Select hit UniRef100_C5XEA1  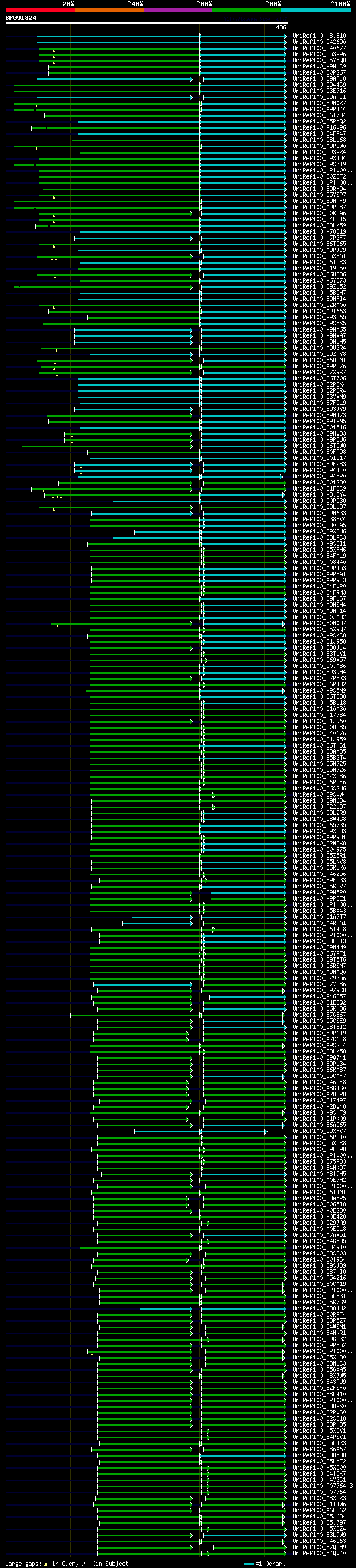coord(319,256)
